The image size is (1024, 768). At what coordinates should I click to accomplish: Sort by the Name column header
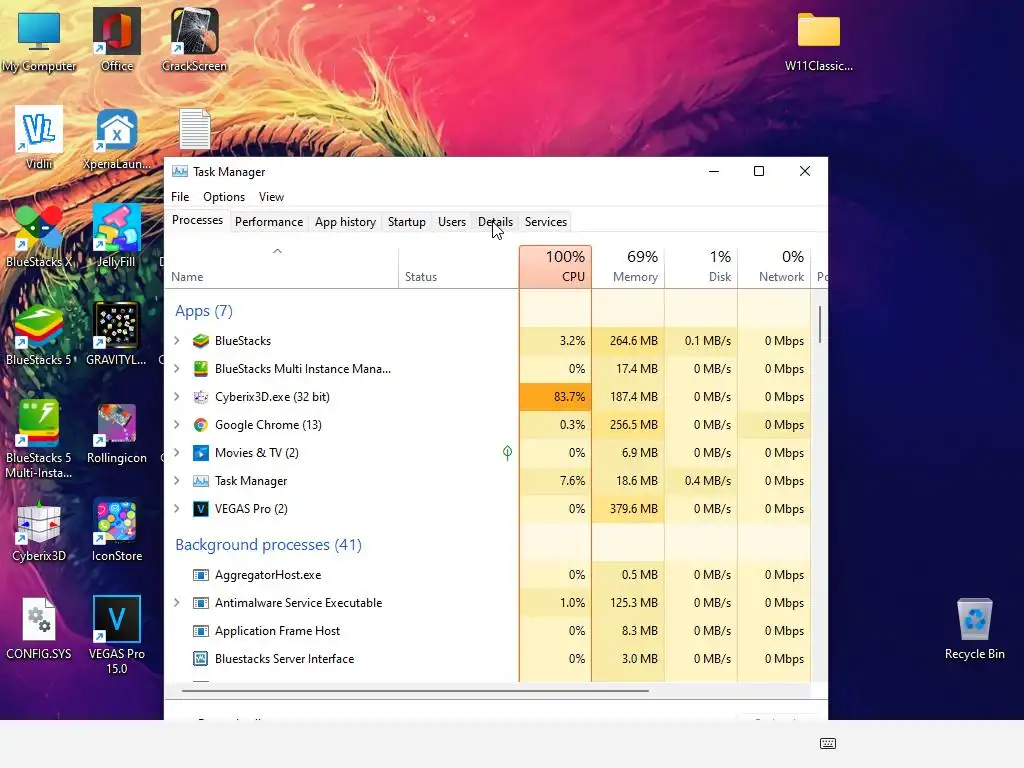pos(281,268)
